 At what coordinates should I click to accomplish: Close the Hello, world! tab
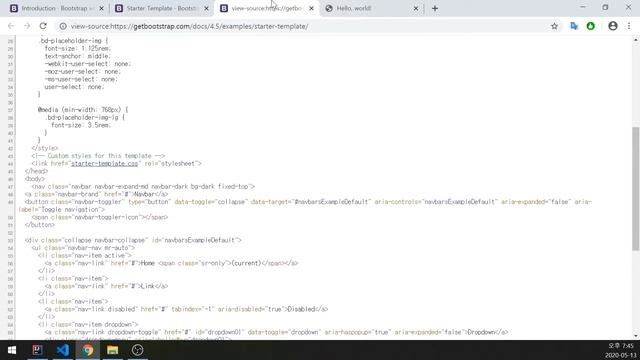[x=416, y=8]
